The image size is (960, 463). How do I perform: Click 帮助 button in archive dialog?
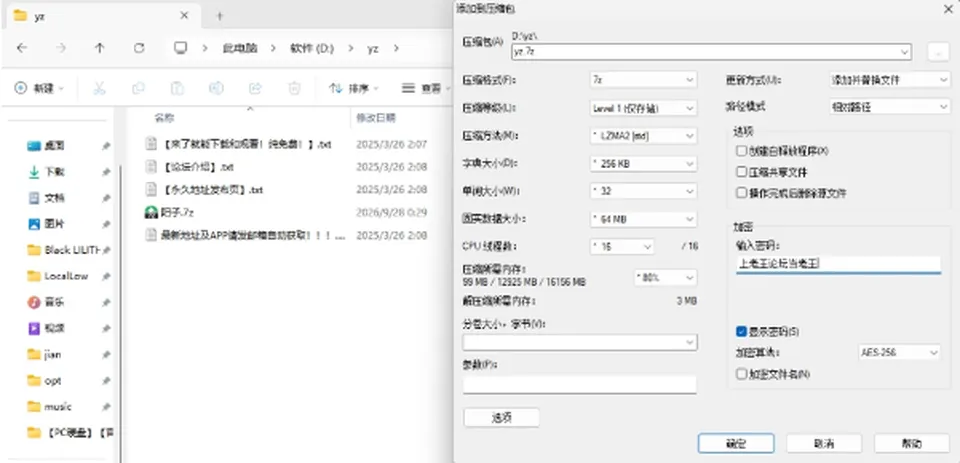pyautogui.click(x=912, y=443)
